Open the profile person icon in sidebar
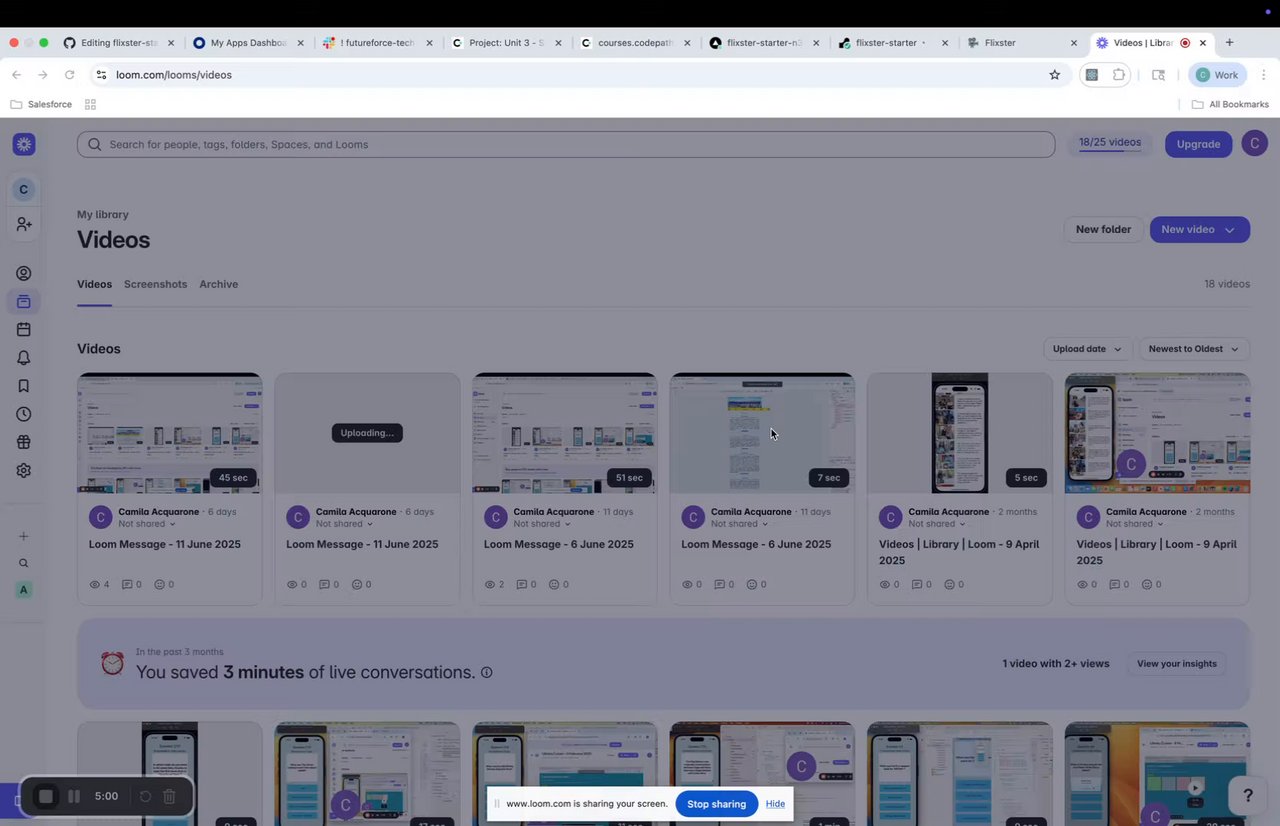This screenshot has height=826, width=1280. pos(24,273)
